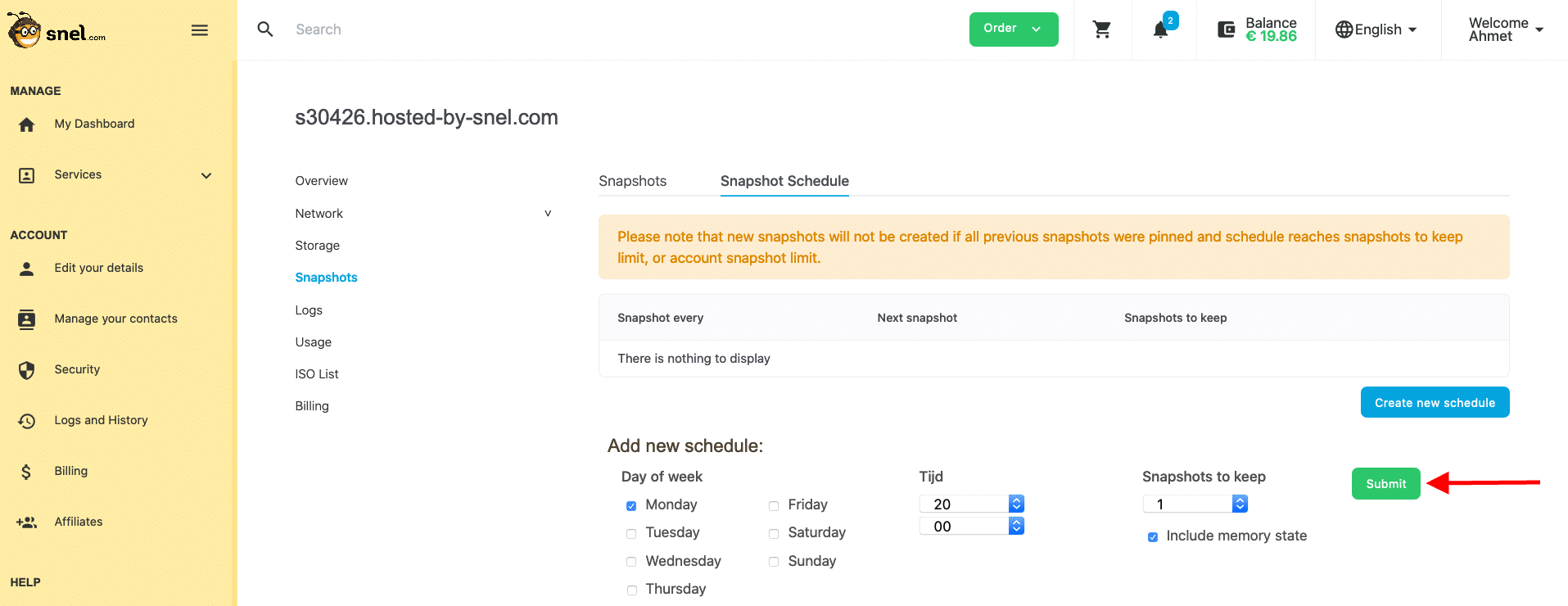Open the English language dropdown
The image size is (1568, 606).
1376,29
